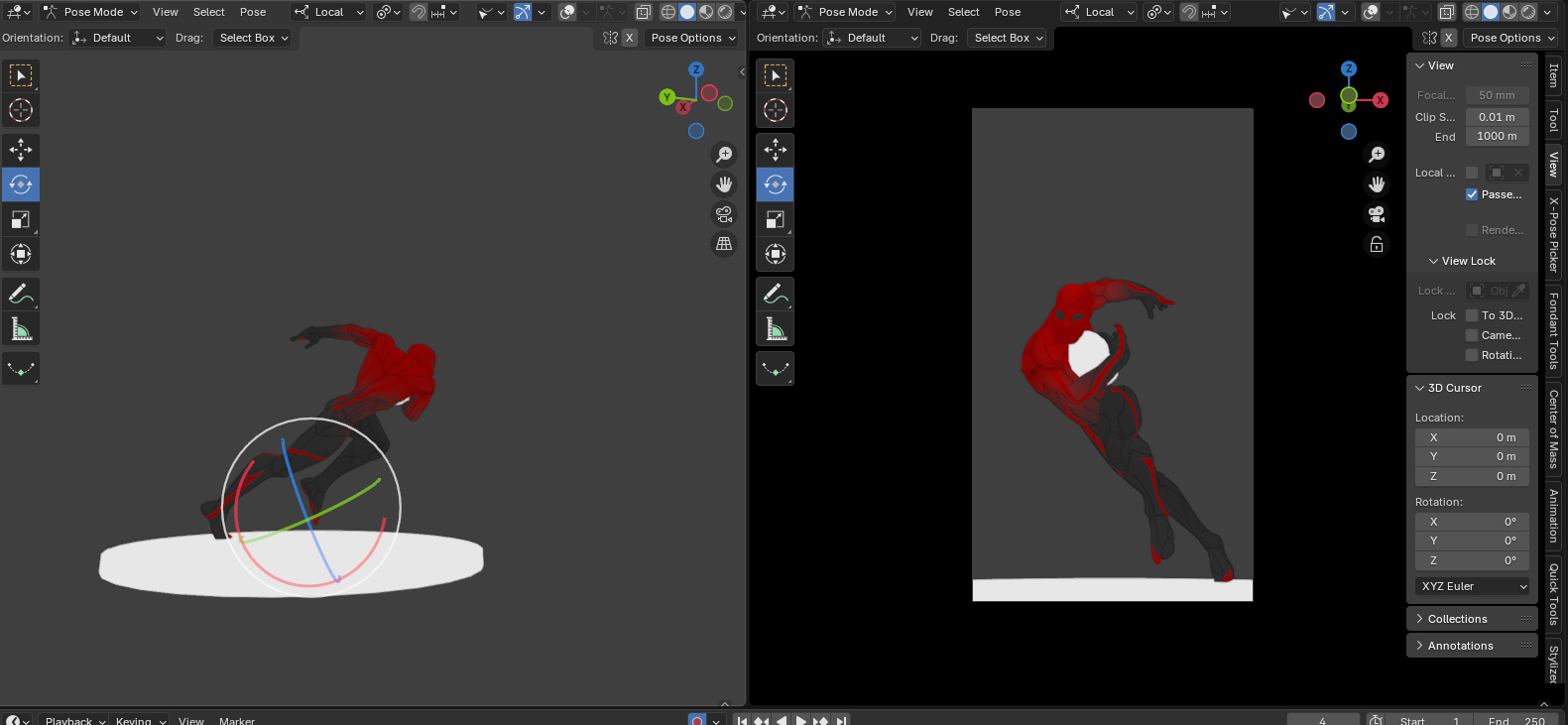This screenshot has width=1568, height=725.
Task: Activate the Annotate tool in right viewport
Action: (776, 294)
